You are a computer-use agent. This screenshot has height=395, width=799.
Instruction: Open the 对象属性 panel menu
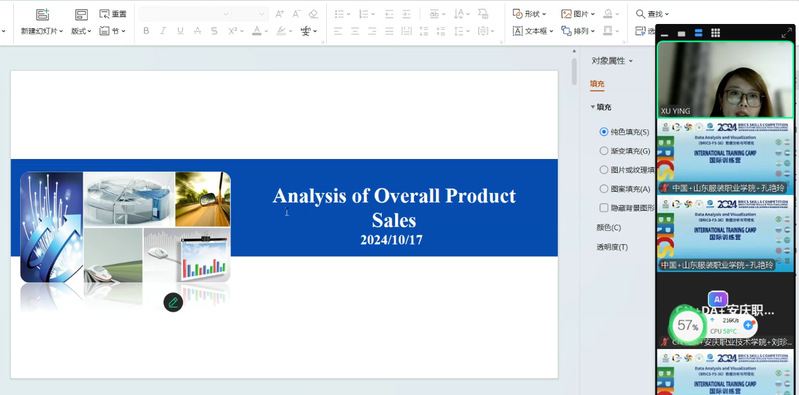[612, 61]
